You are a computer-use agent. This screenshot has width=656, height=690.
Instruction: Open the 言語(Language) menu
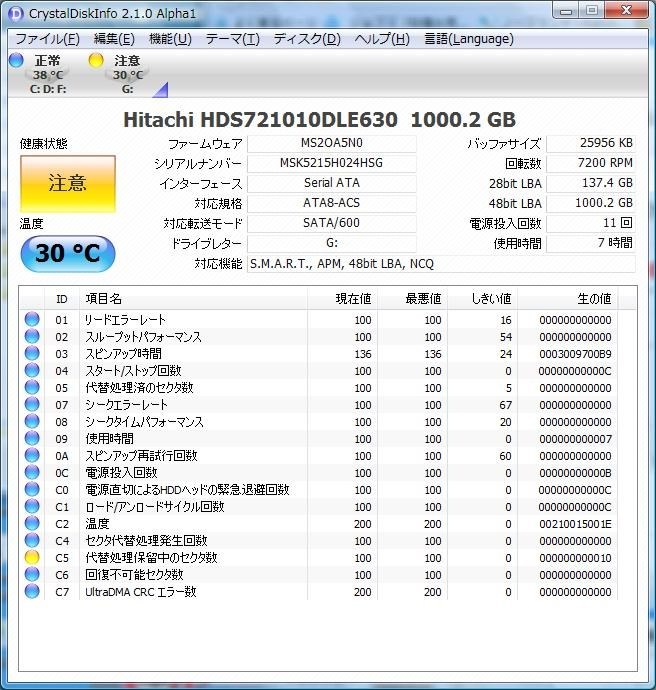tap(469, 39)
